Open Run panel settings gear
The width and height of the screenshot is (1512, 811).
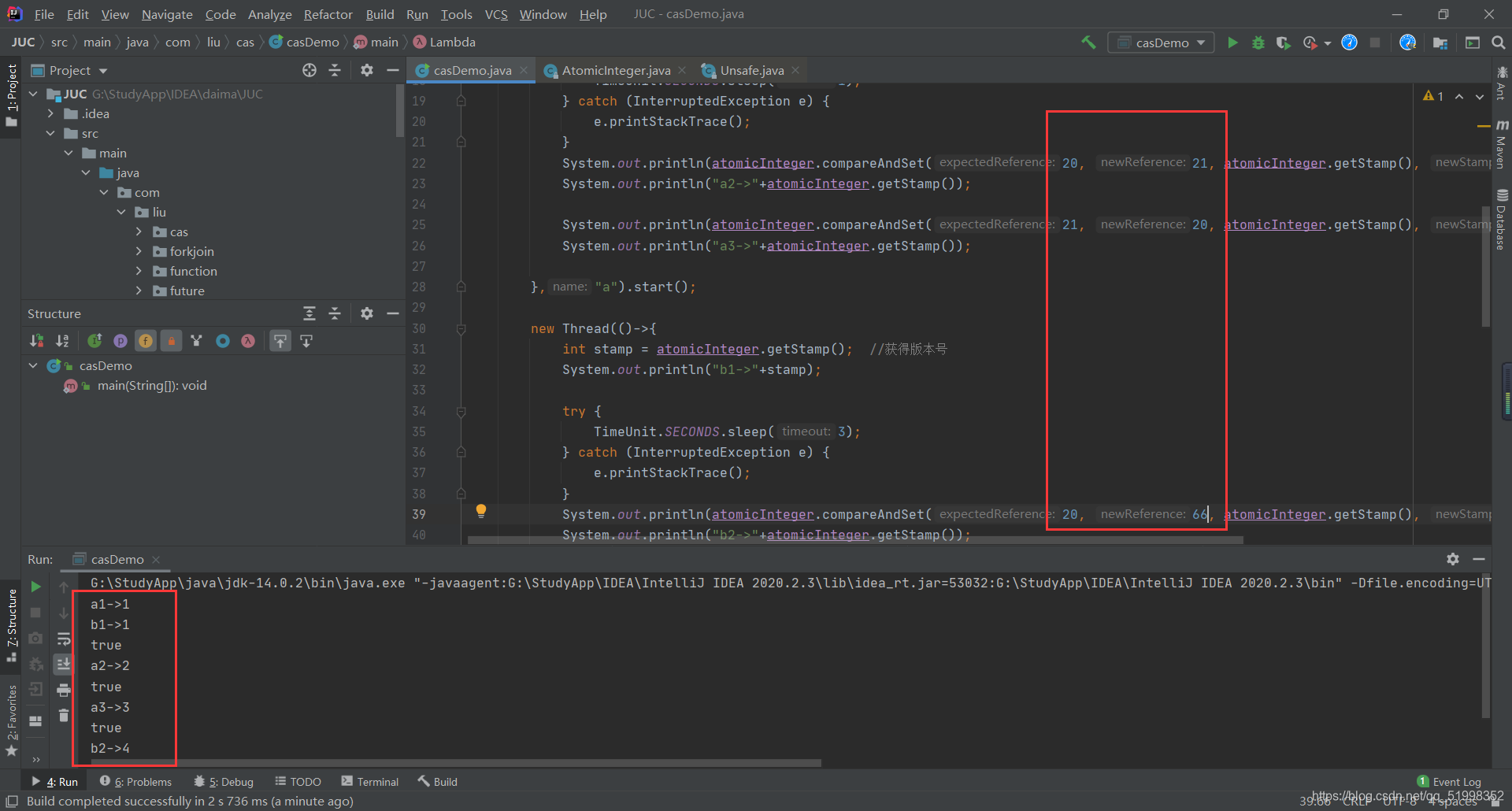point(1453,559)
